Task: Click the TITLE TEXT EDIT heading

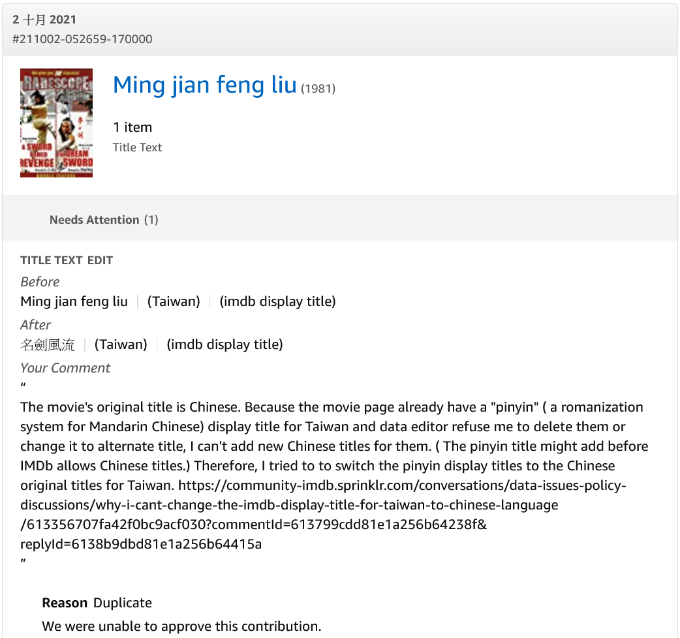Action: pyautogui.click(x=67, y=260)
